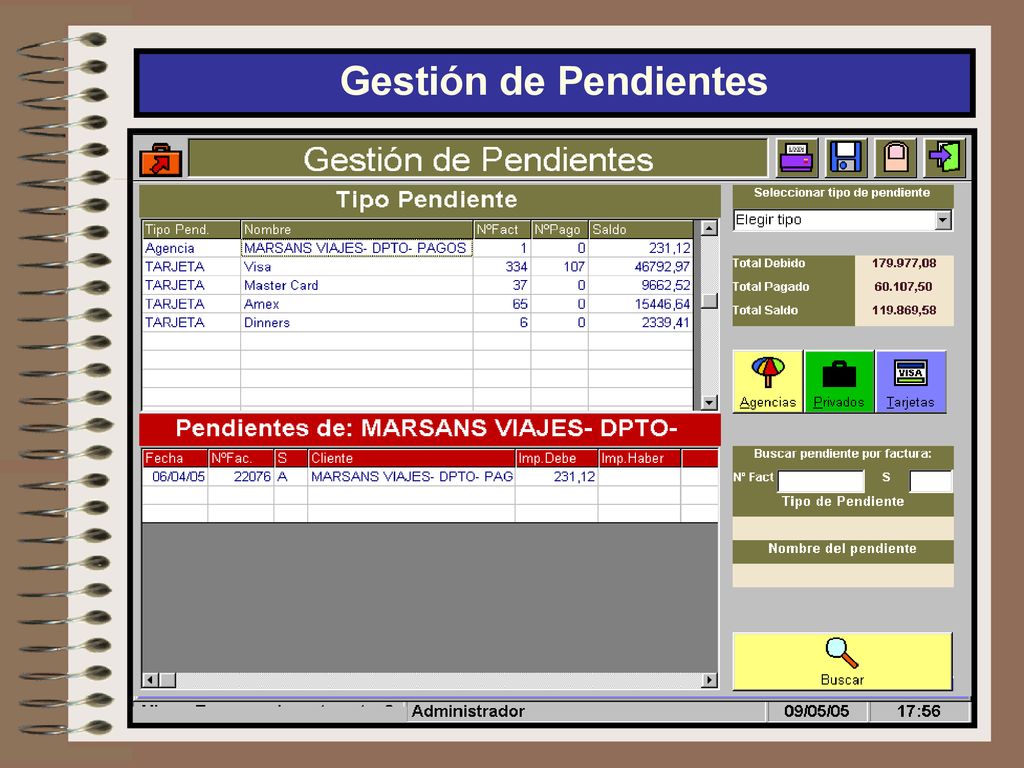Click the Nº Fact search field
Image resolution: width=1024 pixels, height=768 pixels.
(821, 481)
